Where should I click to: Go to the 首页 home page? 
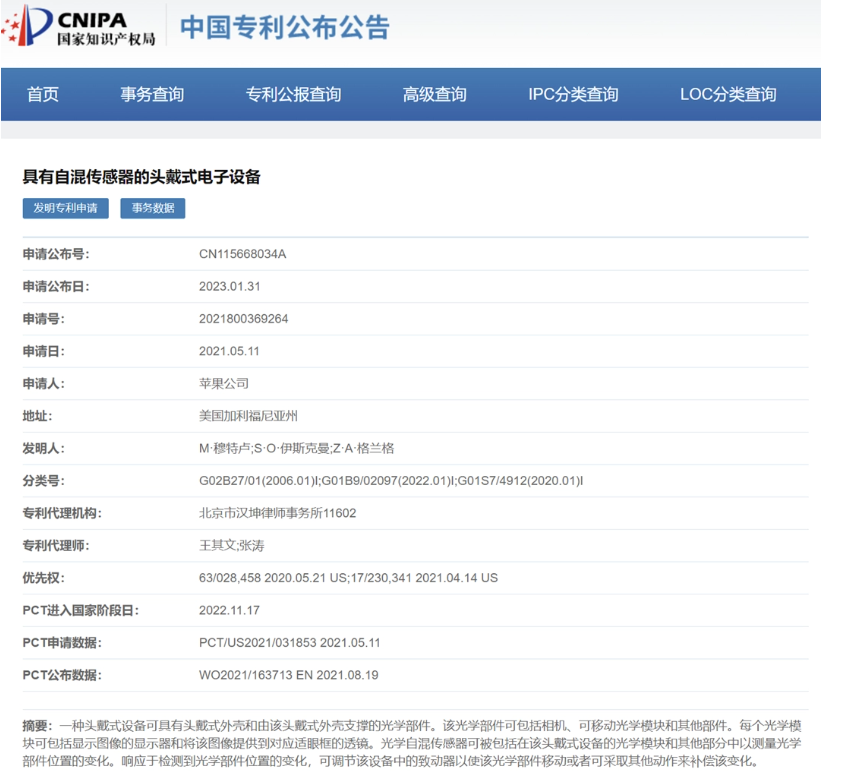tap(43, 95)
